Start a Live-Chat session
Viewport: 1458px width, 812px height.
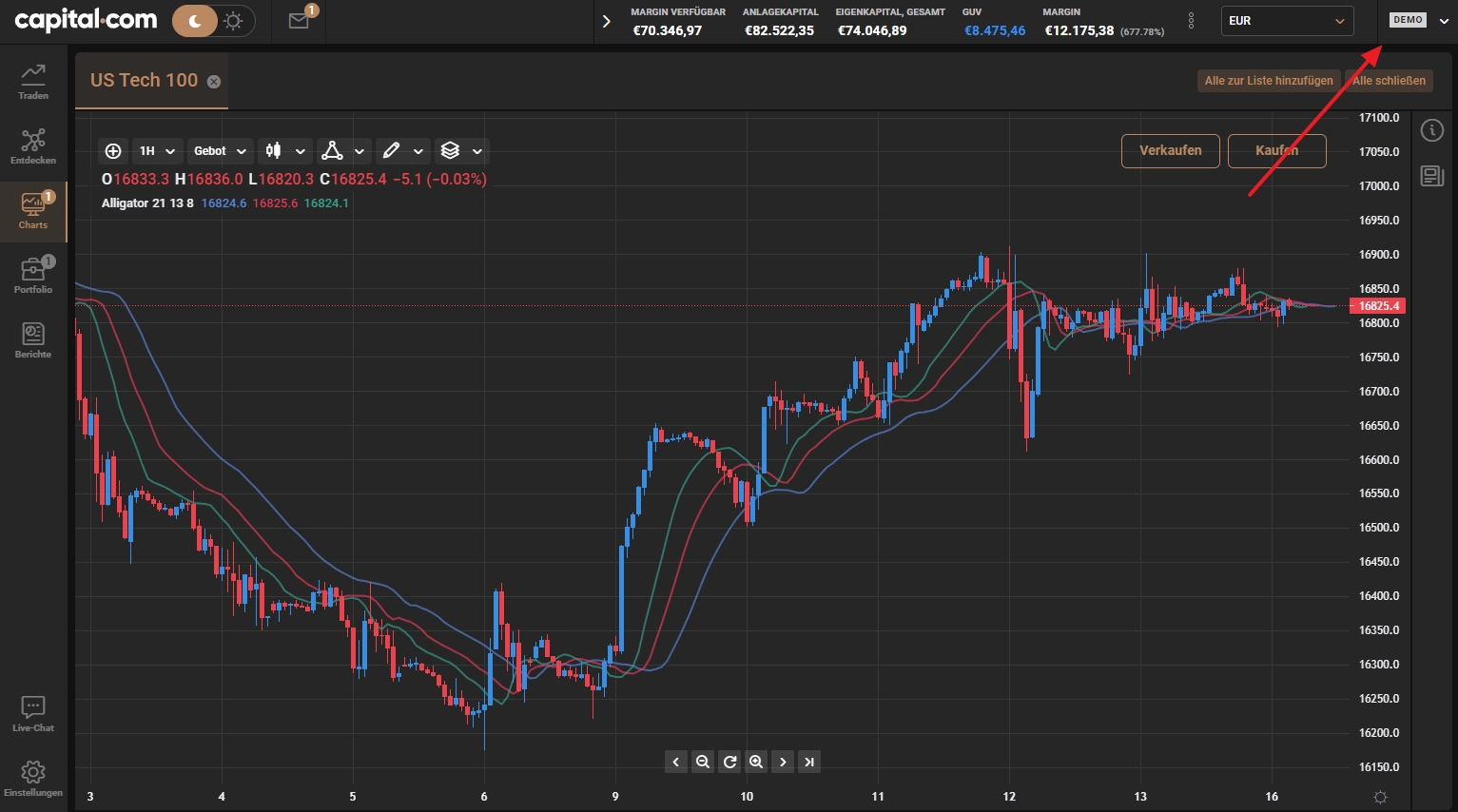click(x=33, y=714)
